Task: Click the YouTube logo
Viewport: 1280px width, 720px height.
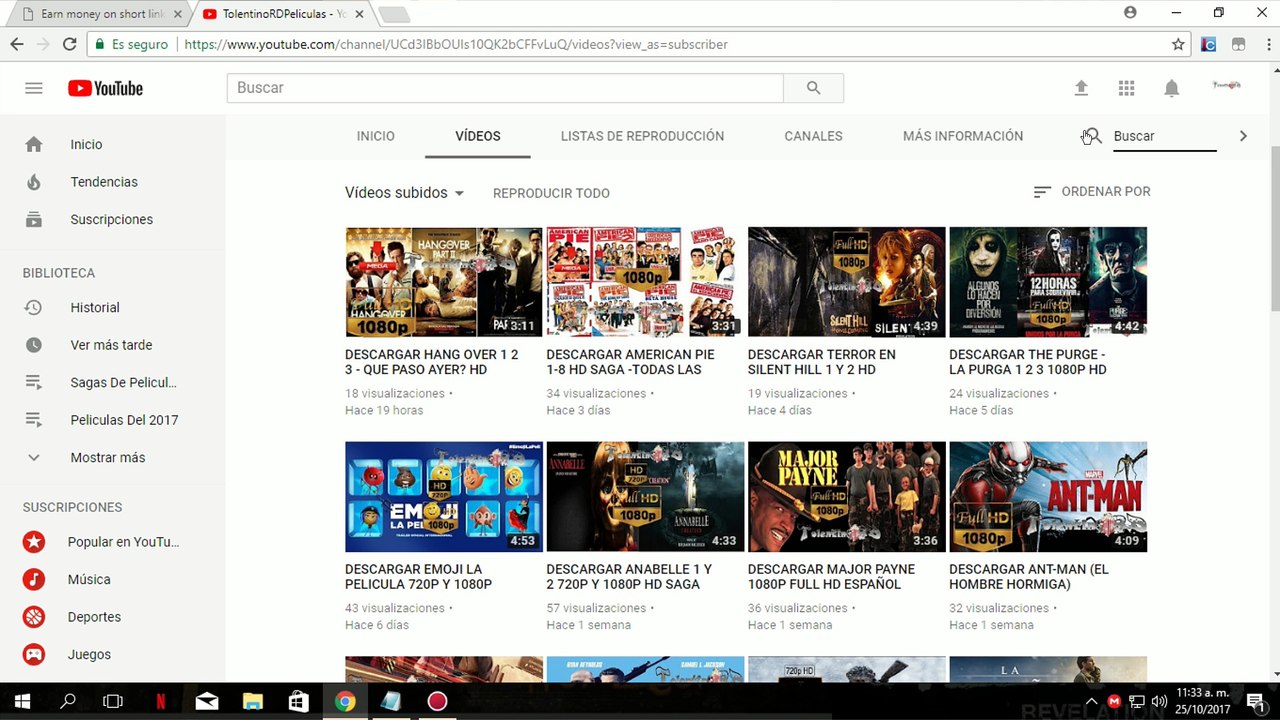Action: coord(105,88)
